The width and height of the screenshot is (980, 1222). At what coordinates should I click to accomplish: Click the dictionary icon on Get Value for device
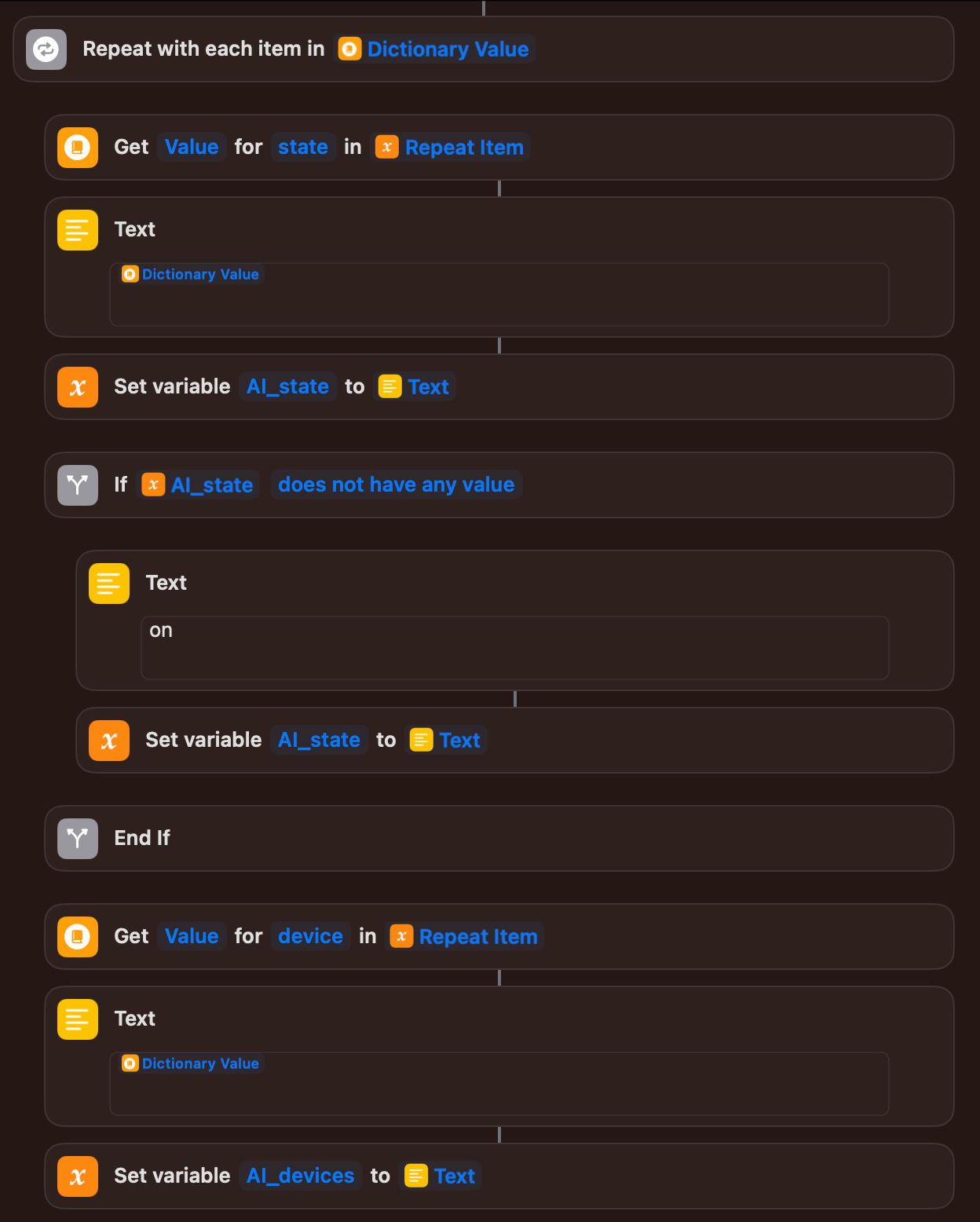click(x=77, y=936)
